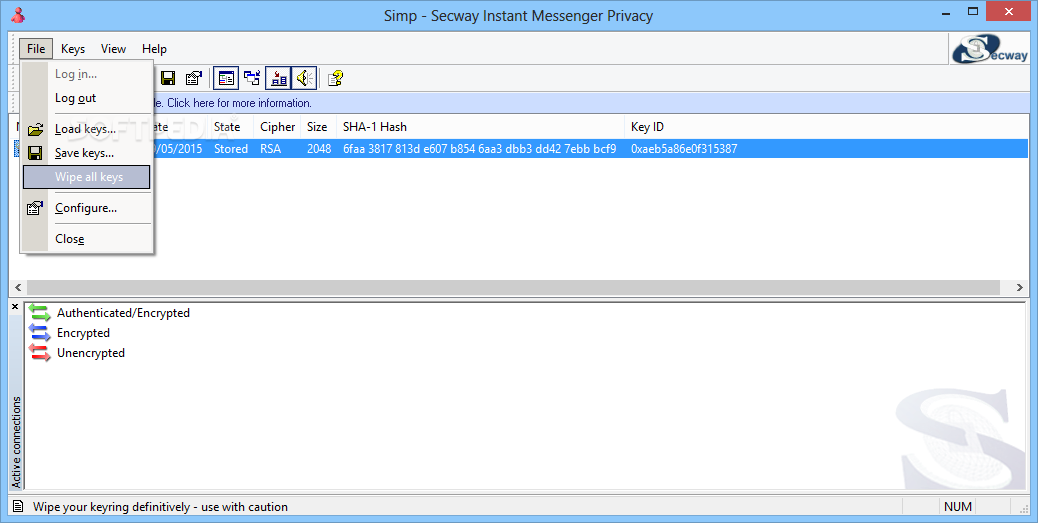The width and height of the screenshot is (1038, 523).
Task: Click the settings icon next to Configure menu entry
Action: pos(35,208)
